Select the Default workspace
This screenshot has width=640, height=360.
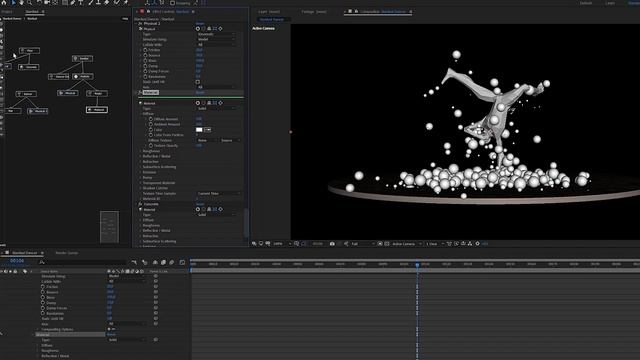[586, 3]
